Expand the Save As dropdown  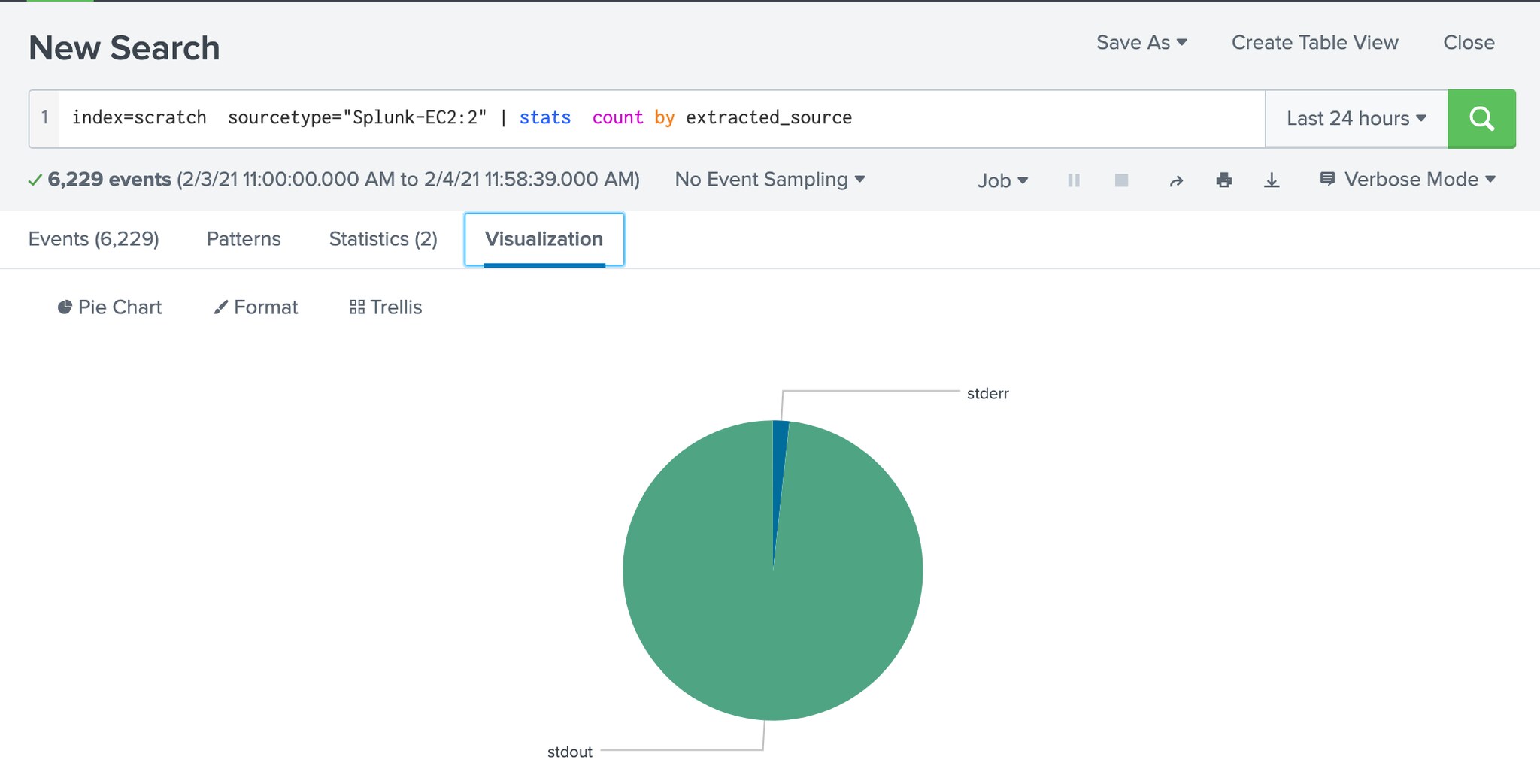(1141, 43)
